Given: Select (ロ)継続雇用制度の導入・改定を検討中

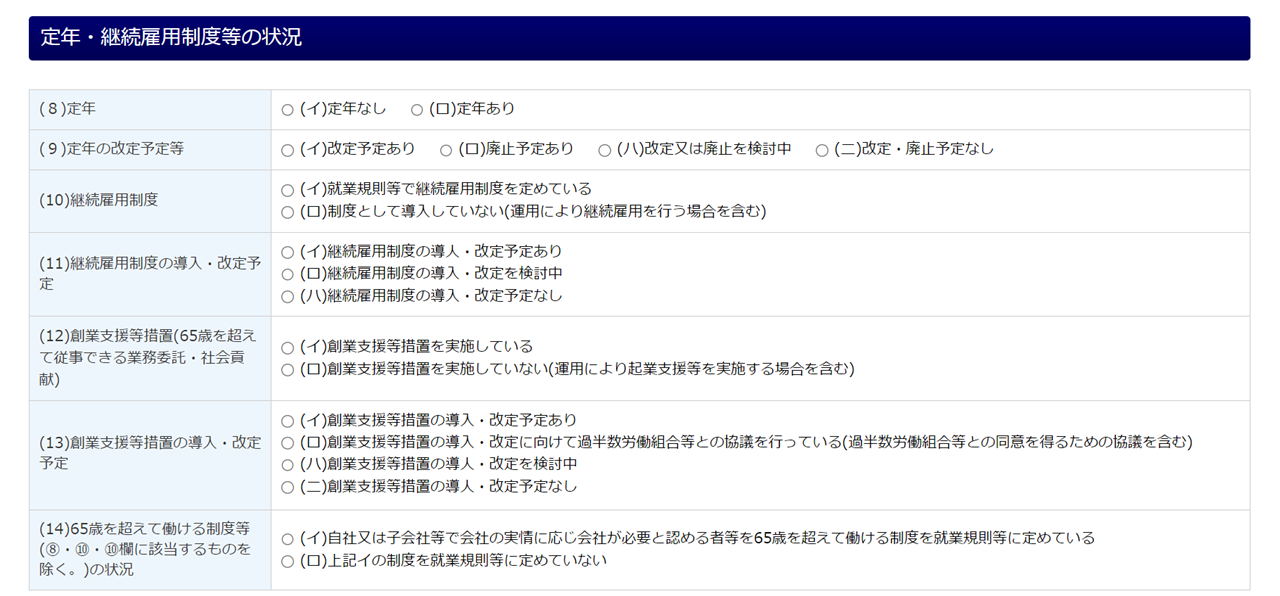Looking at the screenshot, I should click(x=288, y=274).
